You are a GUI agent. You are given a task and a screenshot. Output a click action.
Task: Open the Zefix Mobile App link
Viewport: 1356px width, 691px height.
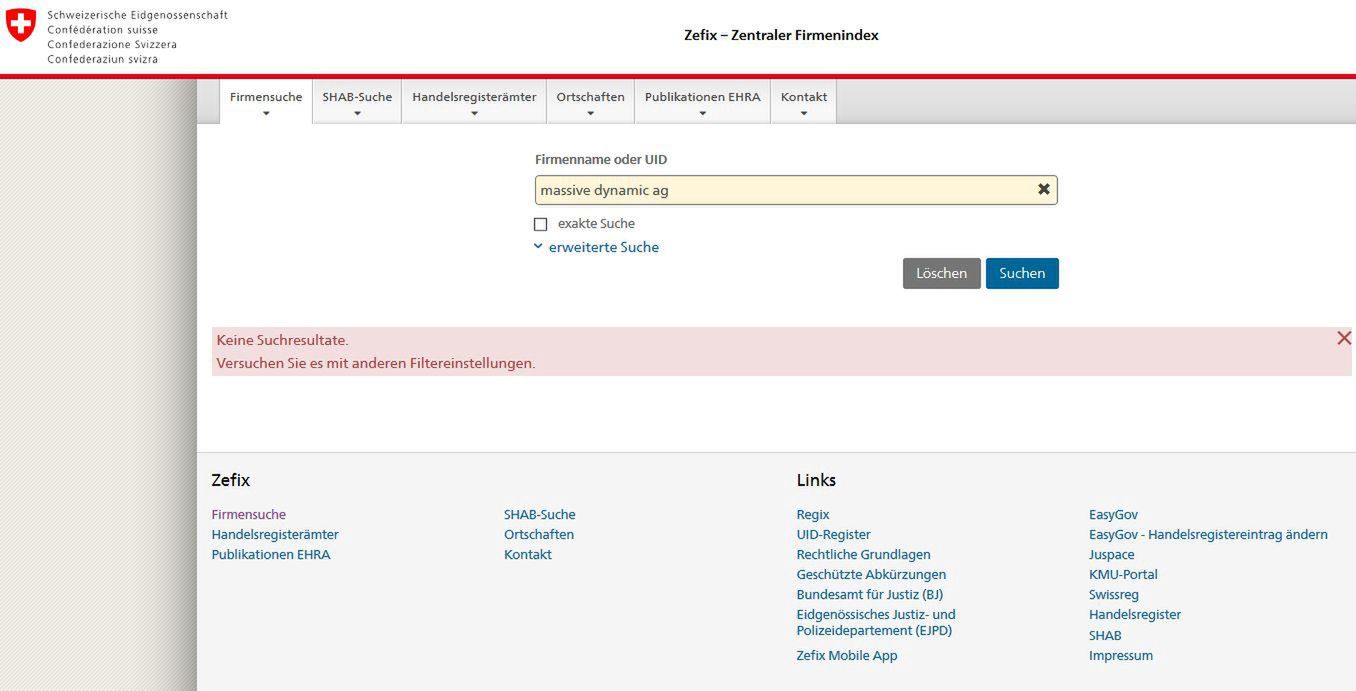847,656
